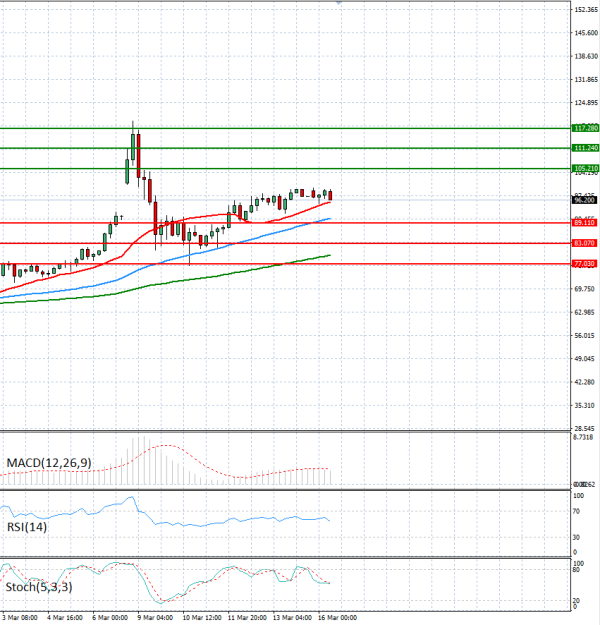This screenshot has width=600, height=625.
Task: Click the black 96.200 current price tag
Action: tap(585, 200)
